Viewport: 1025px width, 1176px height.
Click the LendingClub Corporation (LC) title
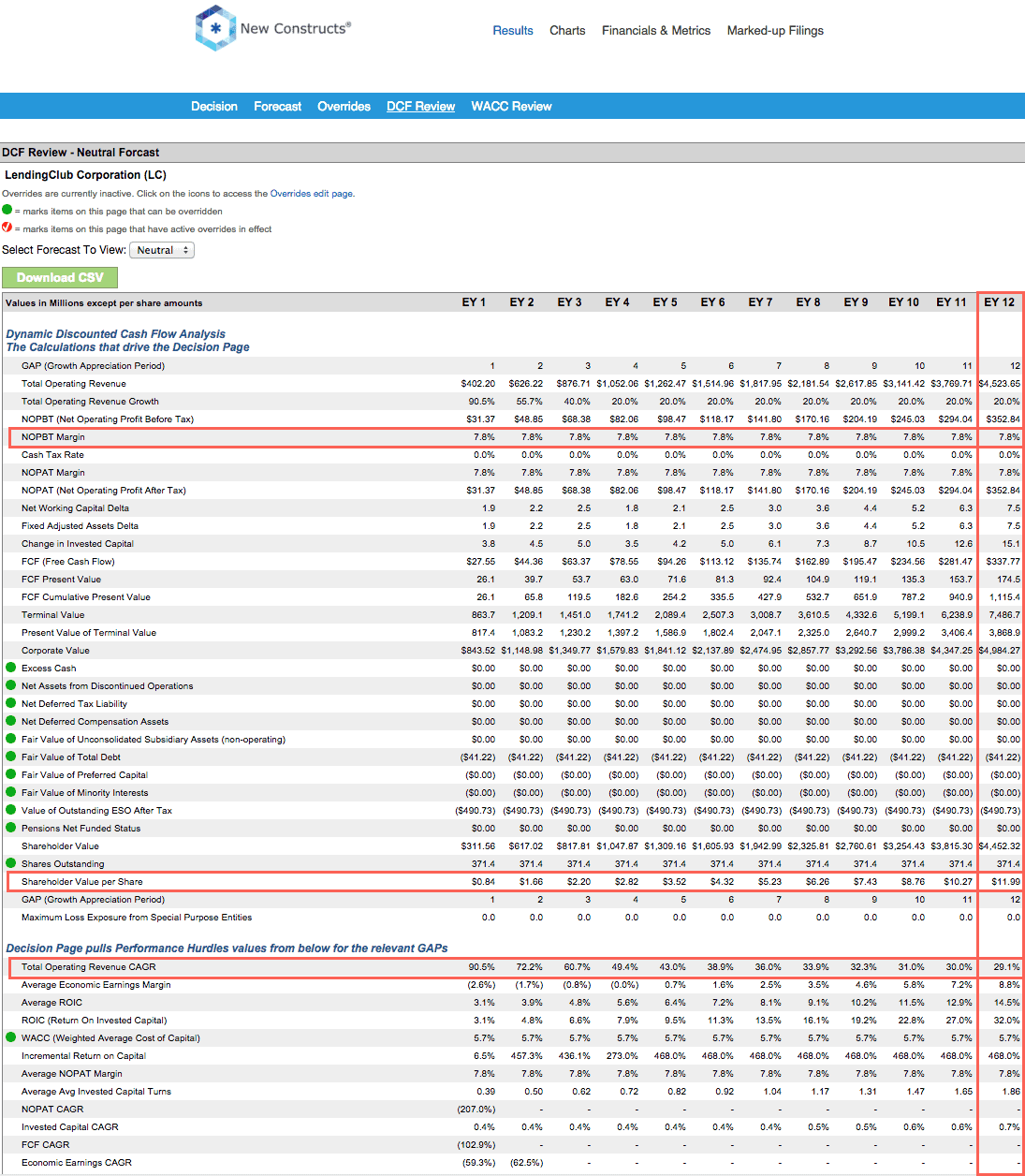pos(85,175)
